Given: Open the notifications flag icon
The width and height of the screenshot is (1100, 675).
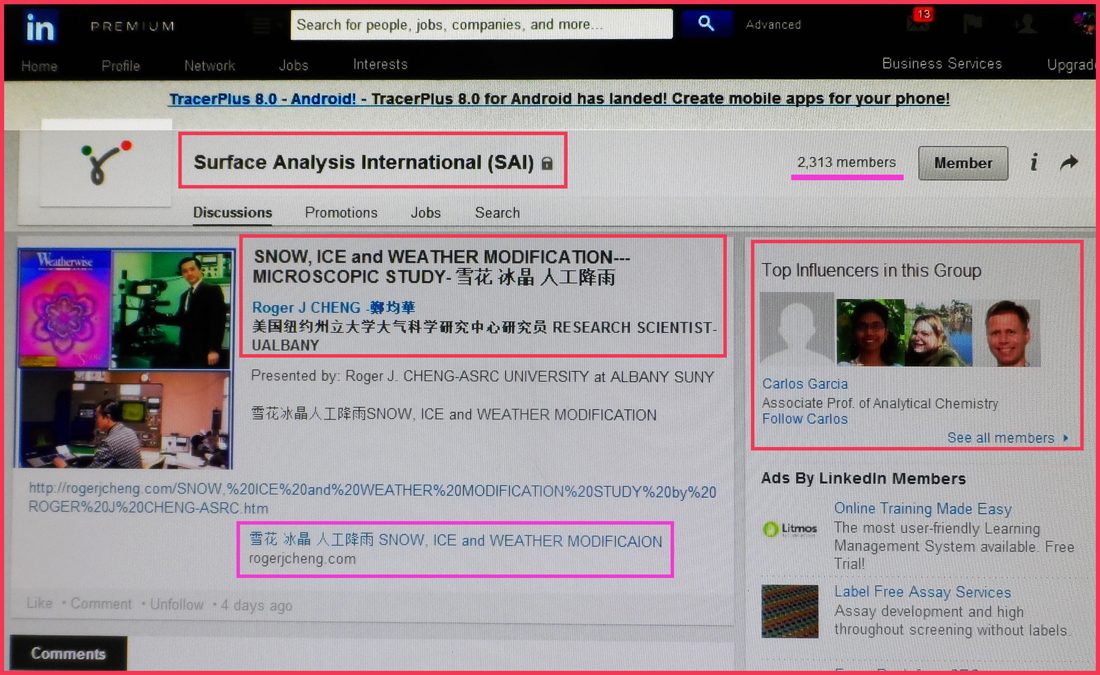Looking at the screenshot, I should pos(971,24).
